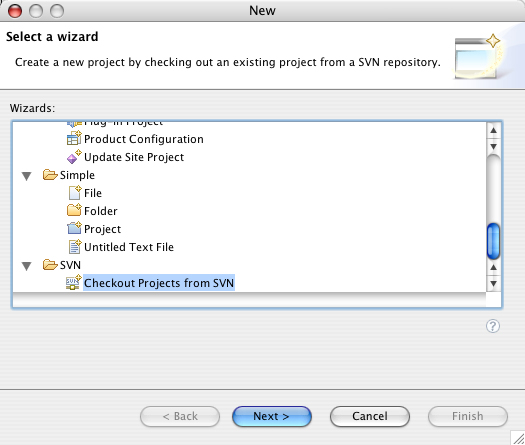Click the Update Site Project diamond icon

click(x=74, y=157)
